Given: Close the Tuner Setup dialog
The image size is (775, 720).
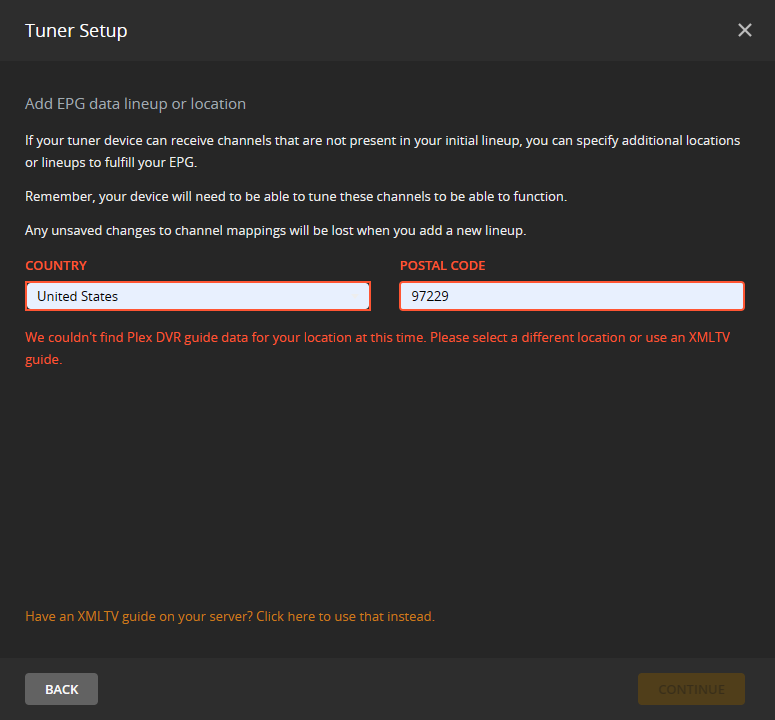Looking at the screenshot, I should click(744, 30).
